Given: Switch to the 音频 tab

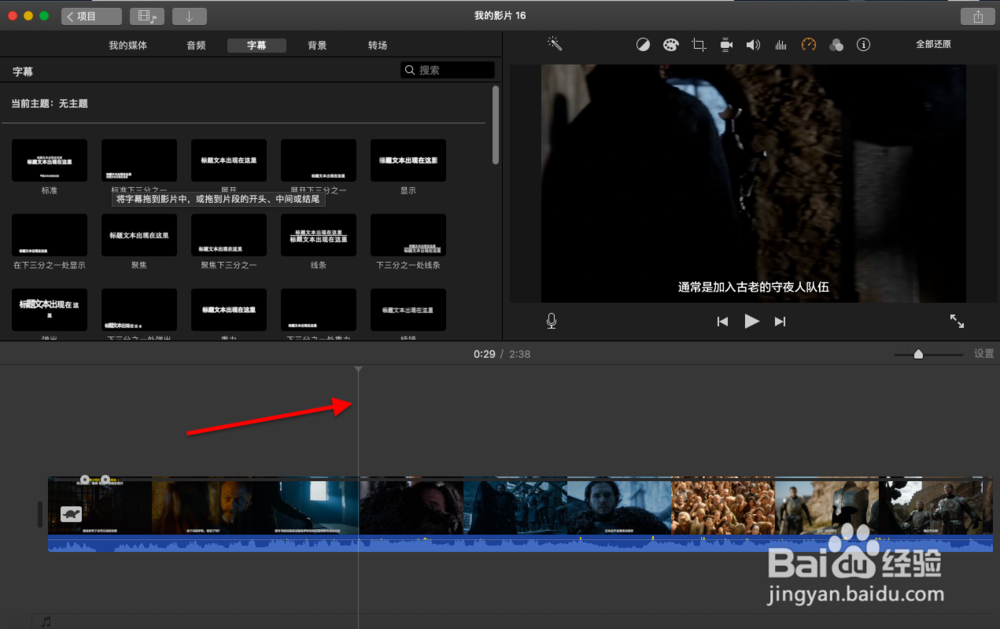Looking at the screenshot, I should pyautogui.click(x=196, y=45).
